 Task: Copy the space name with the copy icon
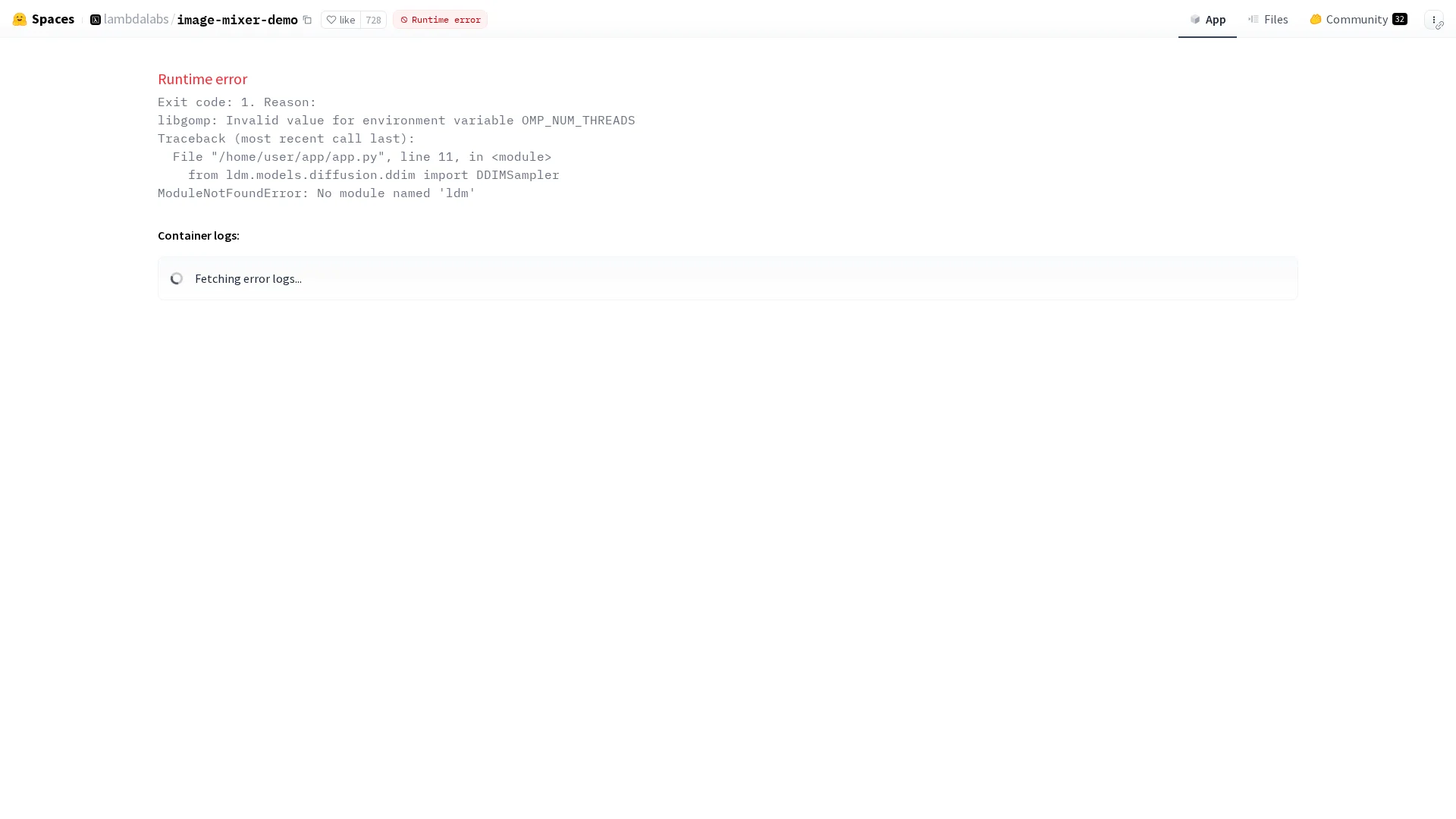[307, 20]
